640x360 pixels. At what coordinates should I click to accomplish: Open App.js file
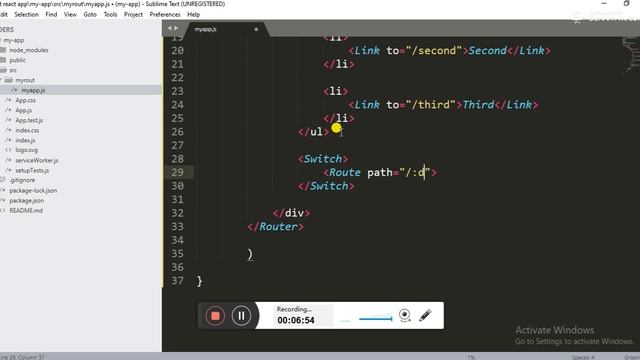point(24,110)
